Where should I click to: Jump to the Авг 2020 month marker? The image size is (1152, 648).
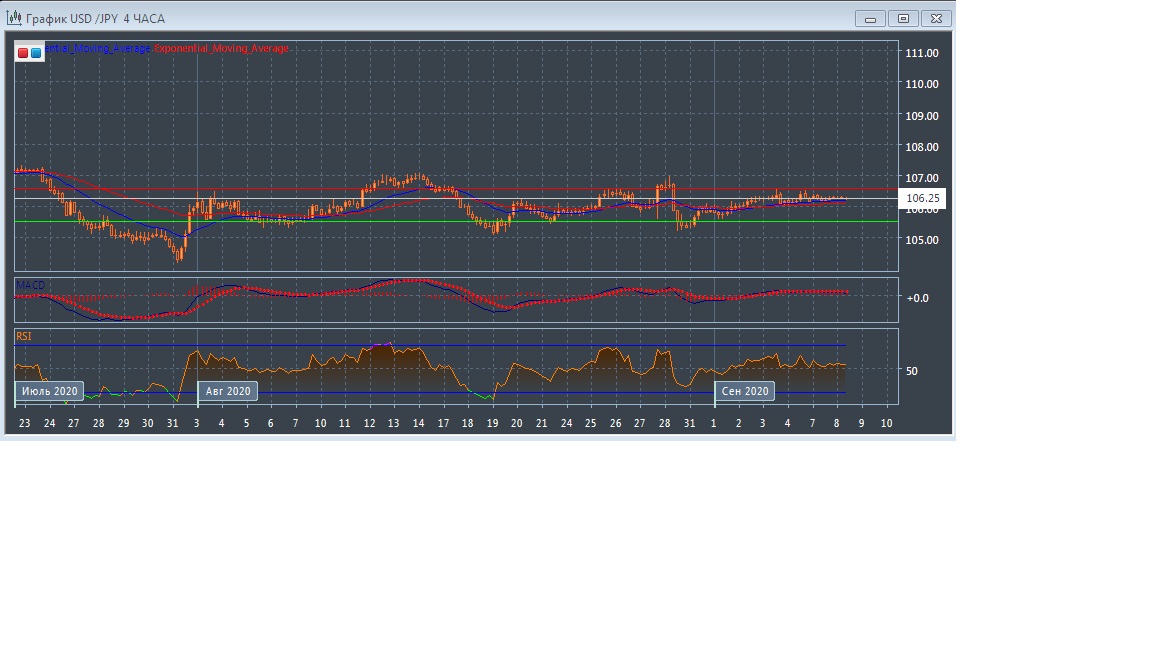pos(228,391)
